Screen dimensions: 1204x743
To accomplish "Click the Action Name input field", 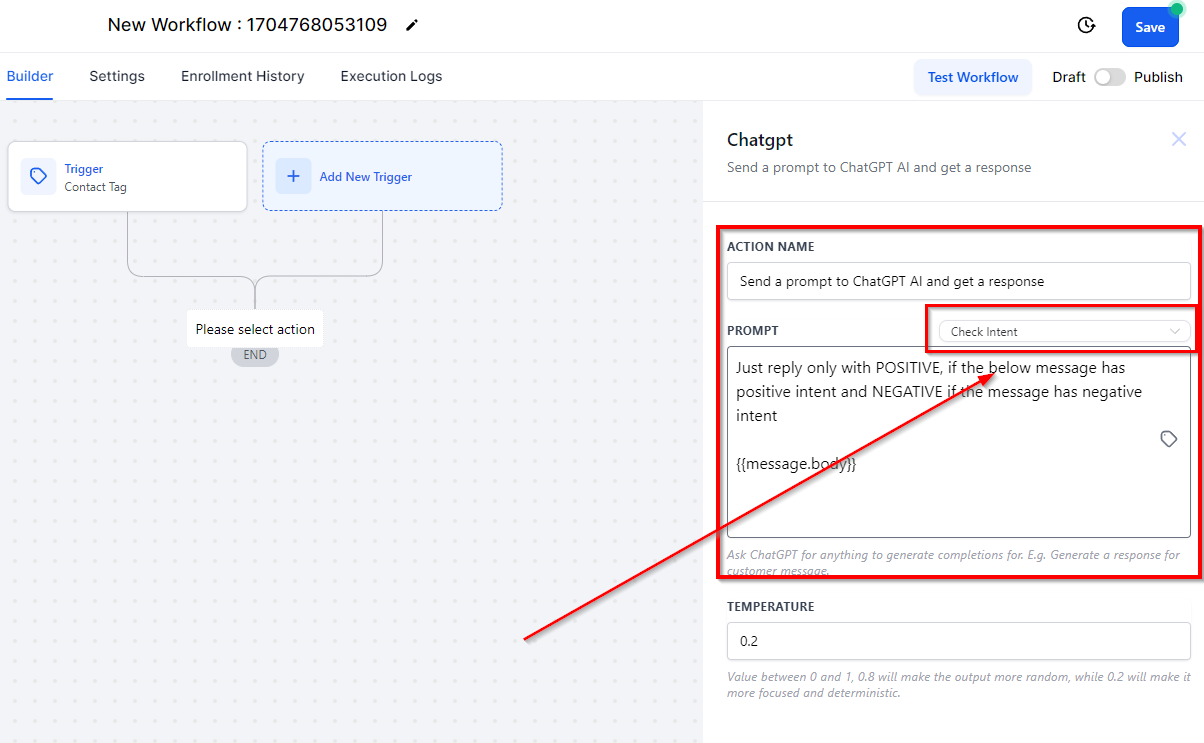I will (959, 282).
